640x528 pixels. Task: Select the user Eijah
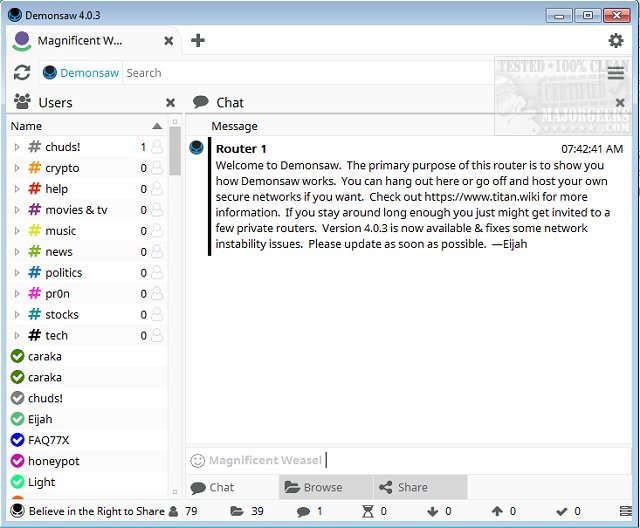(87, 419)
